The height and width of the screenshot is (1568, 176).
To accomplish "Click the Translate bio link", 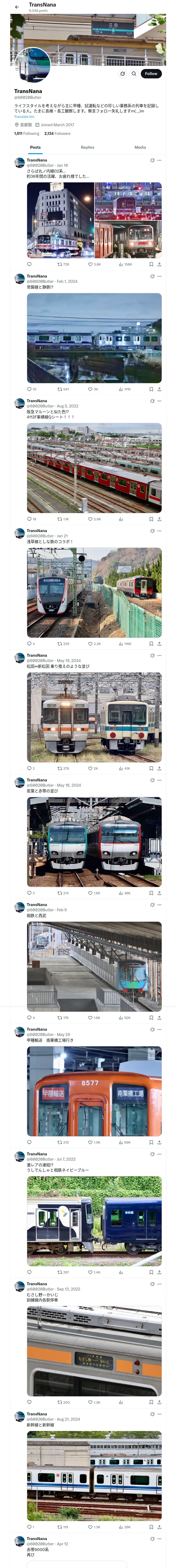I will tap(24, 116).
